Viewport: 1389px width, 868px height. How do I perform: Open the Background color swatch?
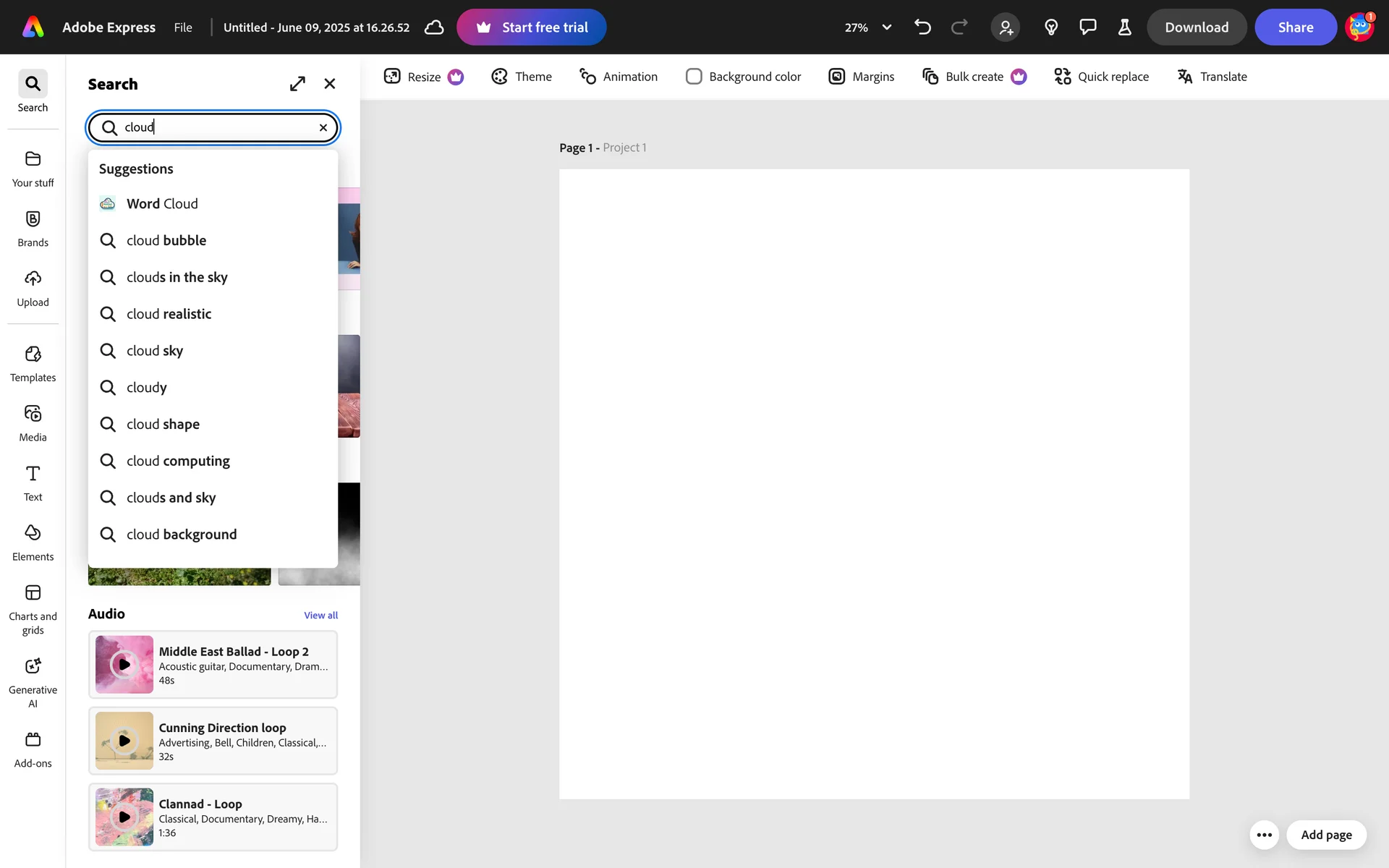coord(694,77)
